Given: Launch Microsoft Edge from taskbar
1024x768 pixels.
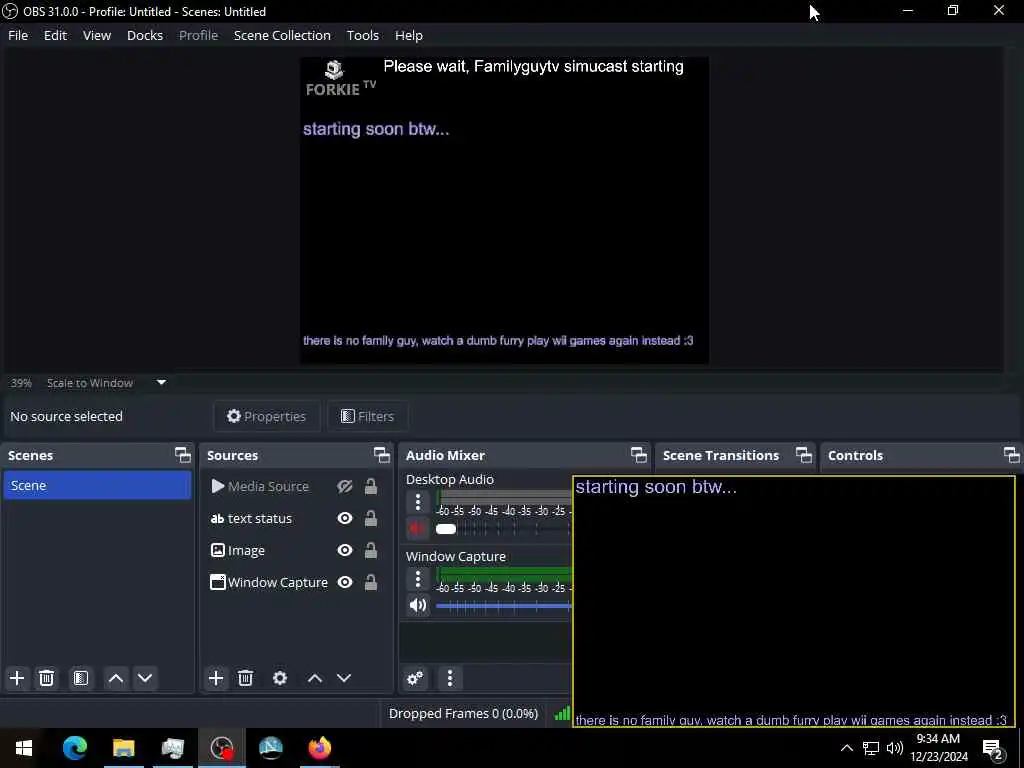Looking at the screenshot, I should click(74, 748).
